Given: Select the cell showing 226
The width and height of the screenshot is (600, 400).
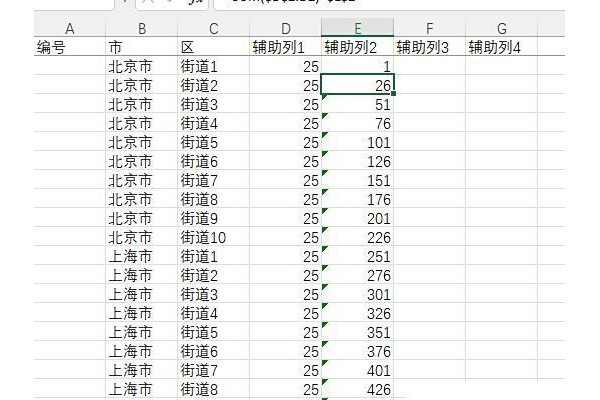Looking at the screenshot, I should click(x=357, y=237).
